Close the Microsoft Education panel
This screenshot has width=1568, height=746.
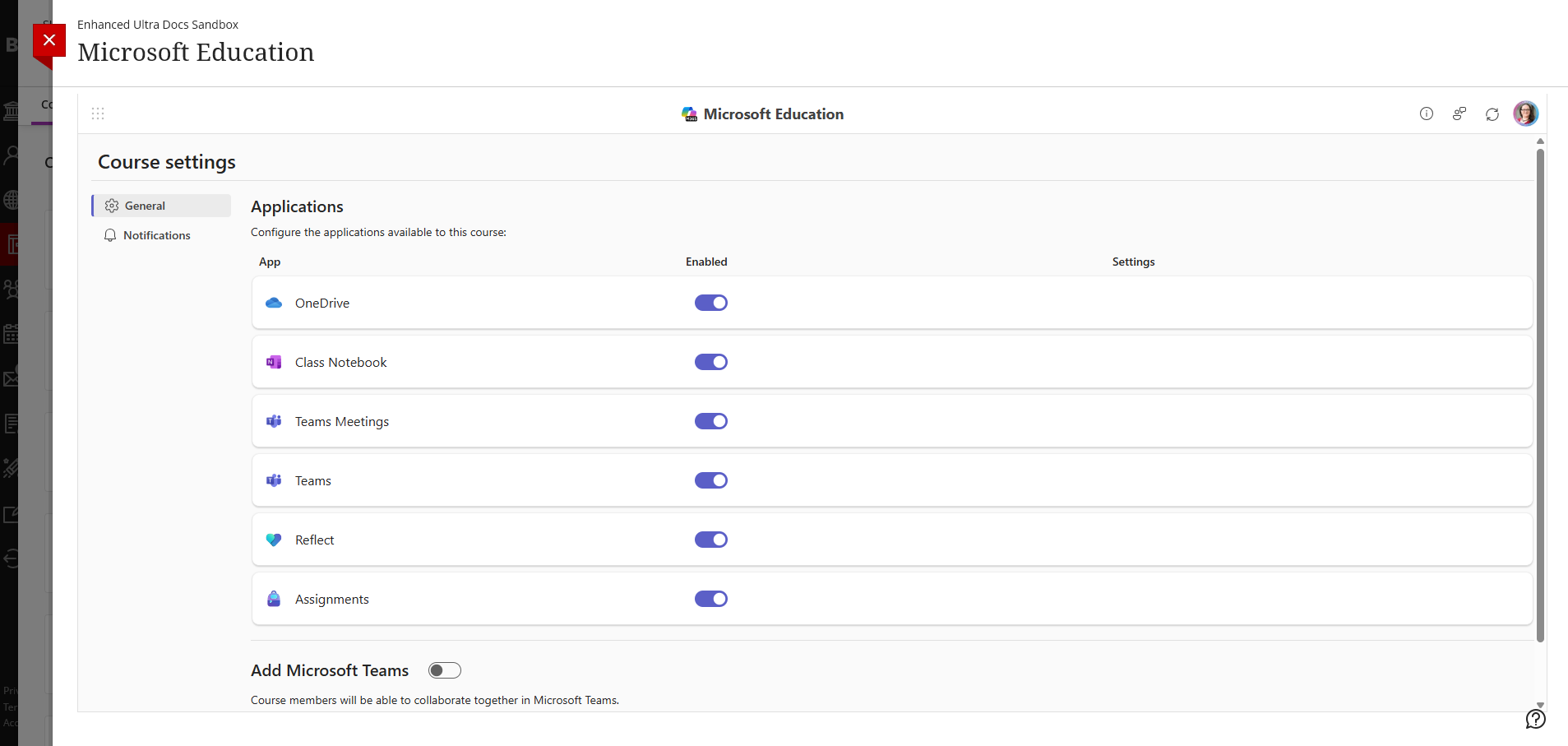(x=49, y=40)
